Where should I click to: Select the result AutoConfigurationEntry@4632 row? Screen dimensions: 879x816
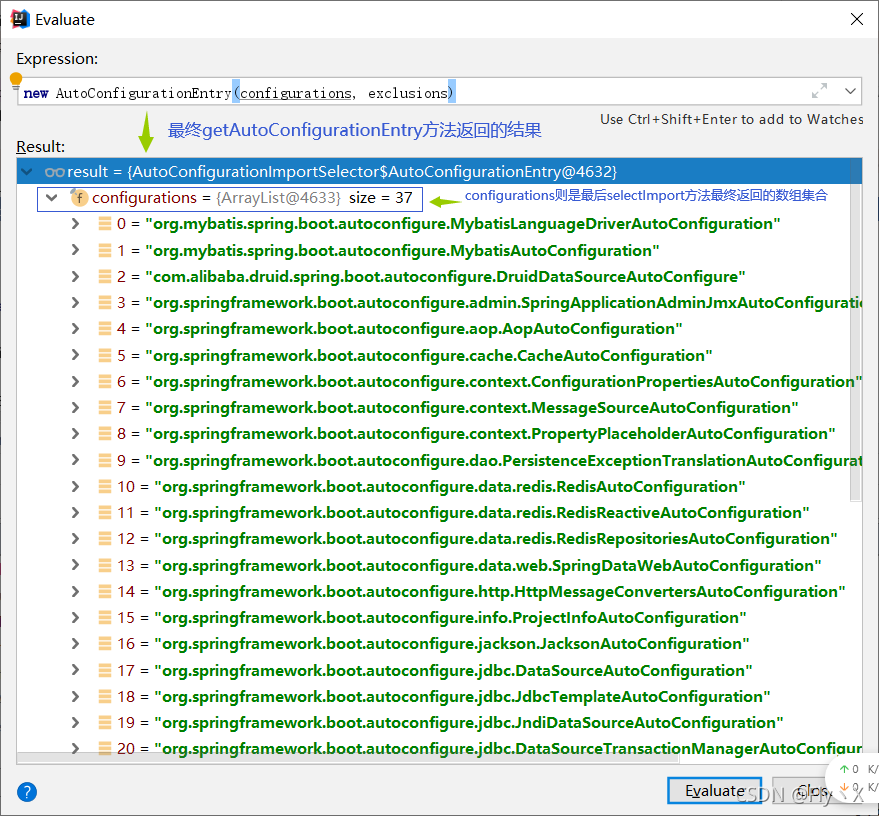point(439,171)
